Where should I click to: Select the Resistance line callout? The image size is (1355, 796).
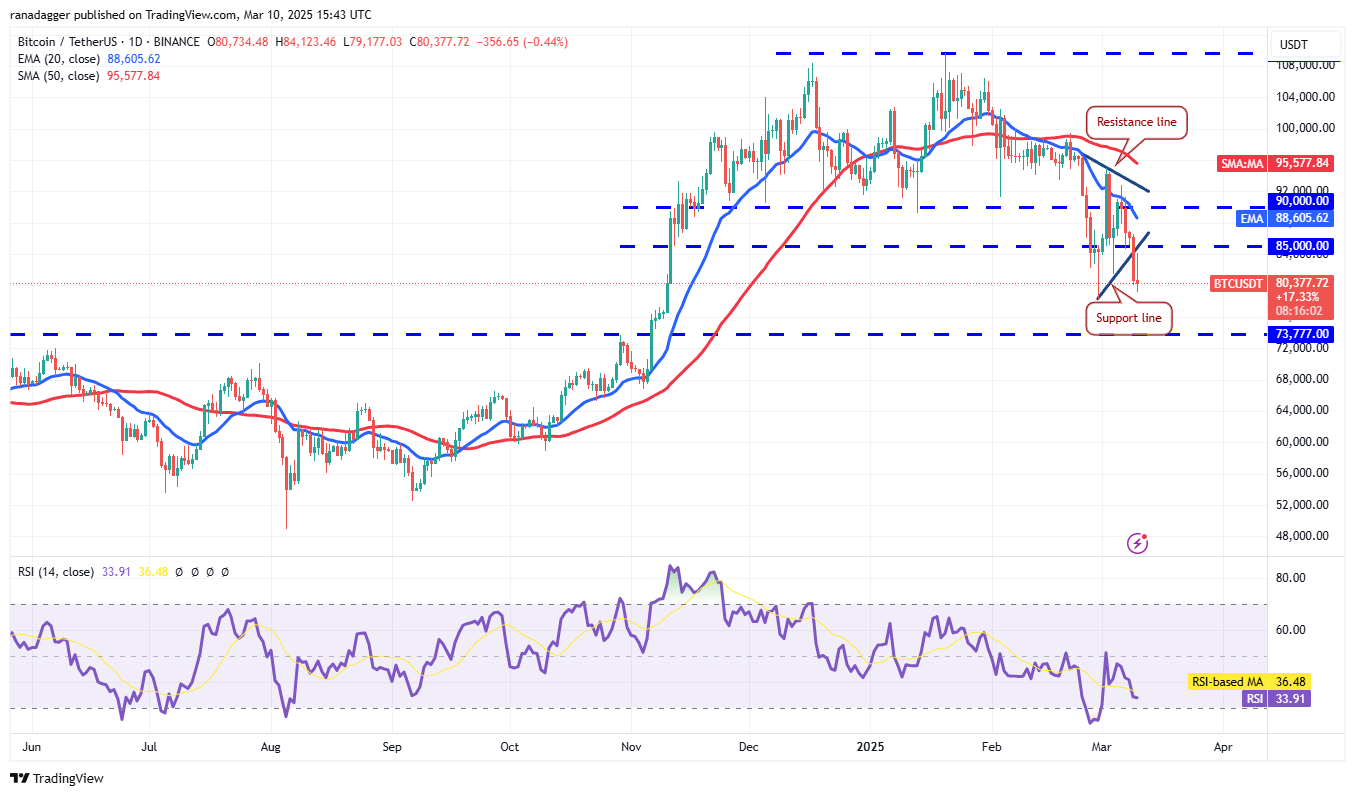[x=1135, y=122]
